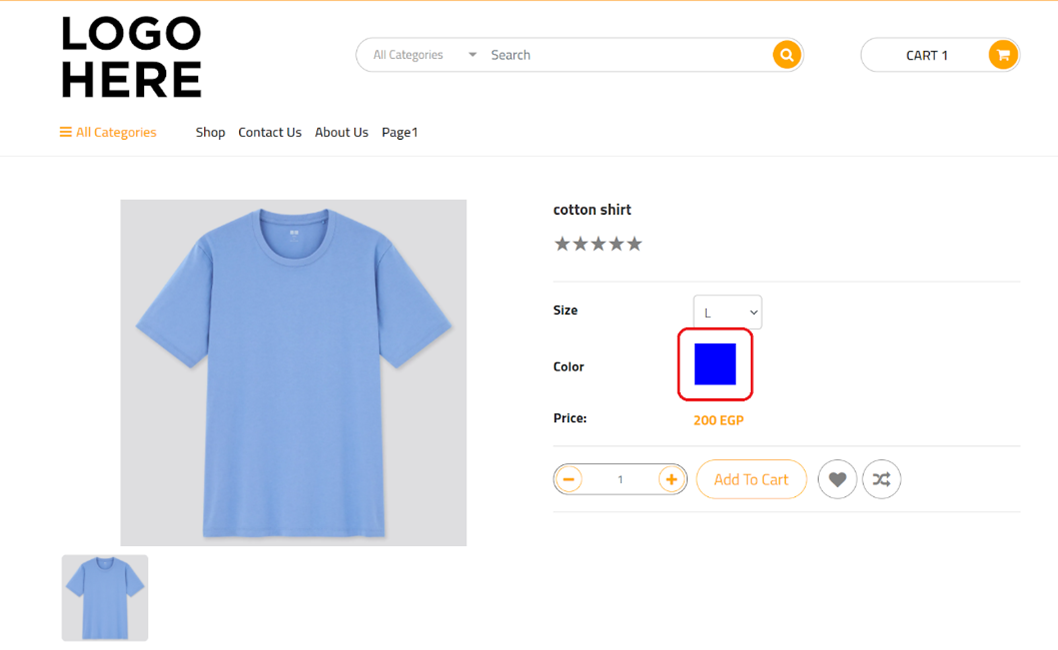Click the orange search magnifier icon
Image resolution: width=1058 pixels, height=650 pixels.
(x=787, y=55)
